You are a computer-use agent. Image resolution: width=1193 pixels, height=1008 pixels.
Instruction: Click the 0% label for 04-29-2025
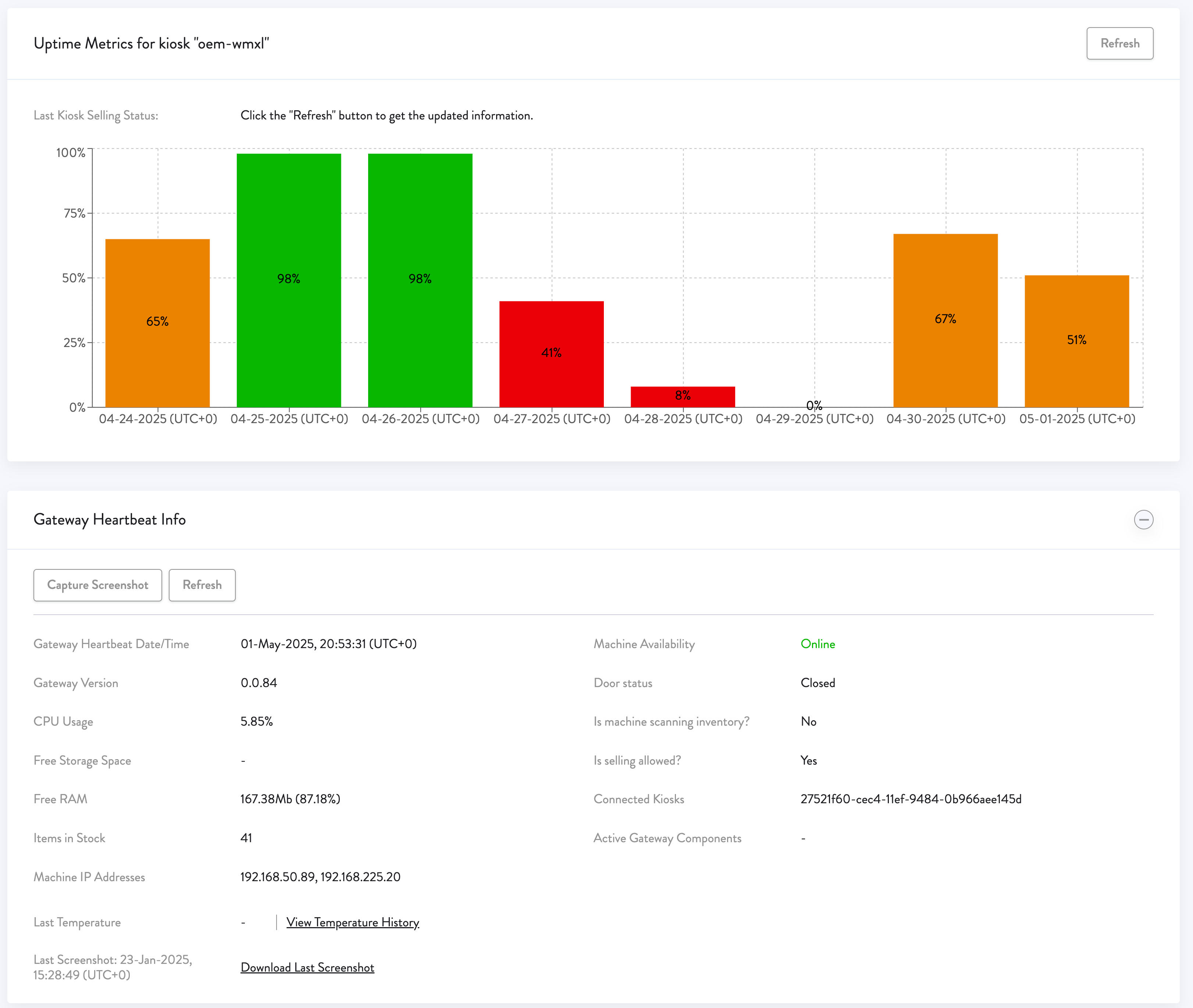point(814,405)
